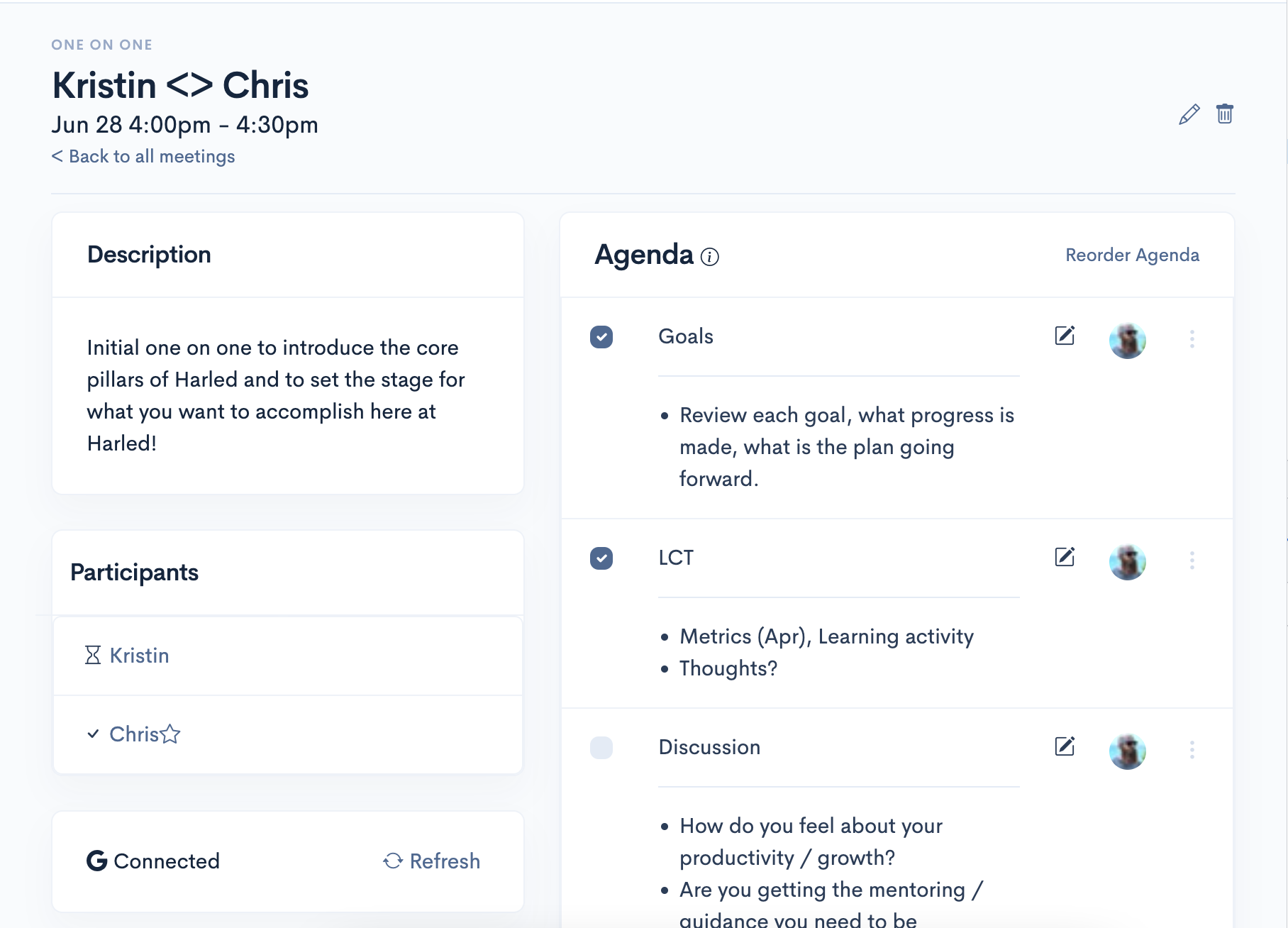Click the Discussion item owner avatar
The image size is (1288, 928).
1128,751
